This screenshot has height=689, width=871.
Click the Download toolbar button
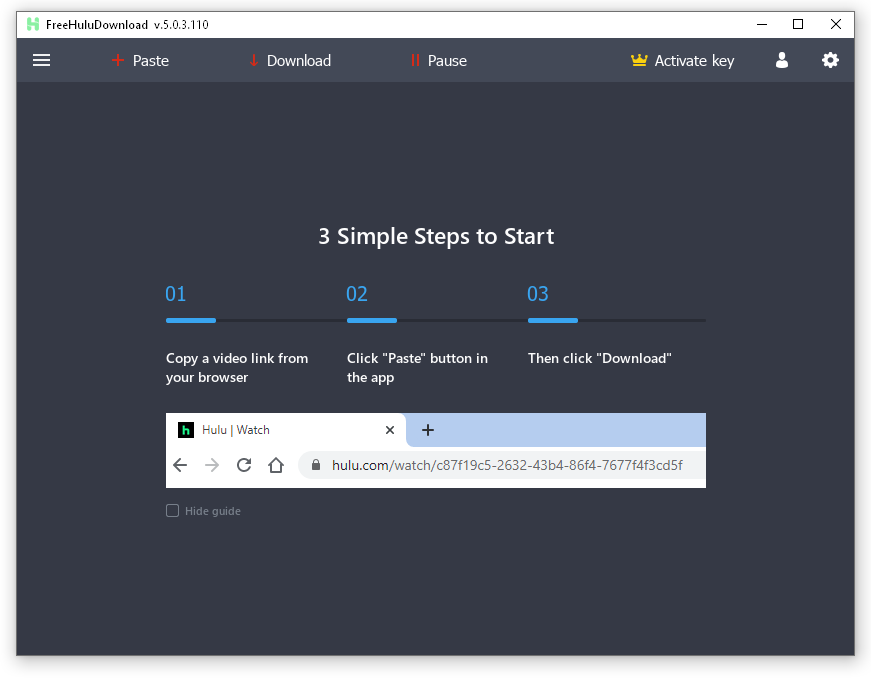(290, 61)
